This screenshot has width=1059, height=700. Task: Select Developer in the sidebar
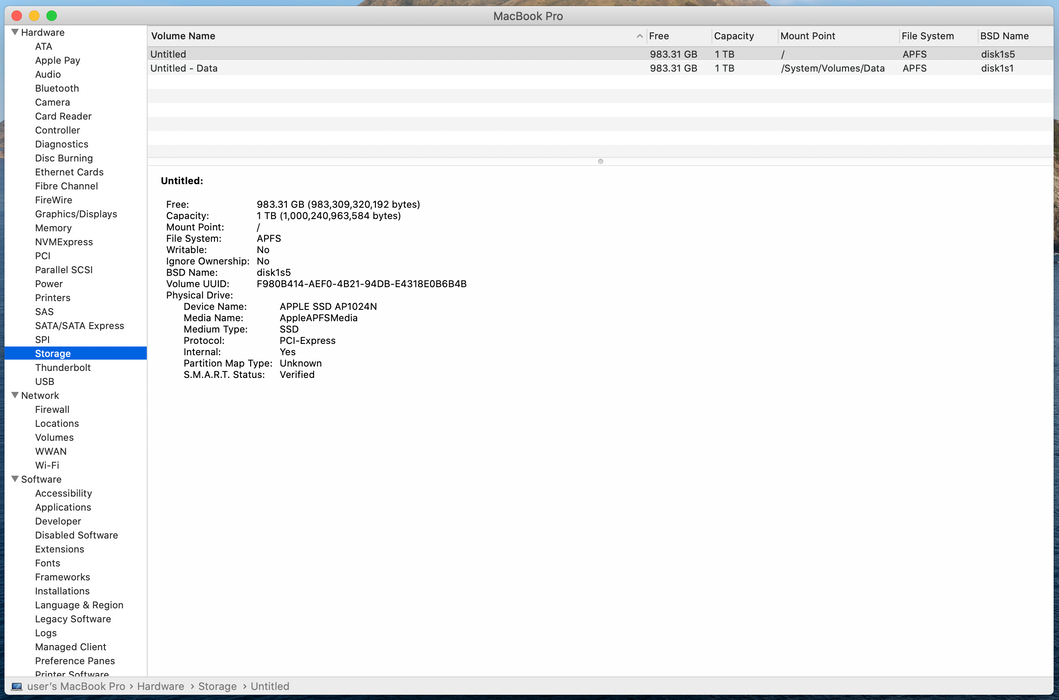tap(58, 522)
